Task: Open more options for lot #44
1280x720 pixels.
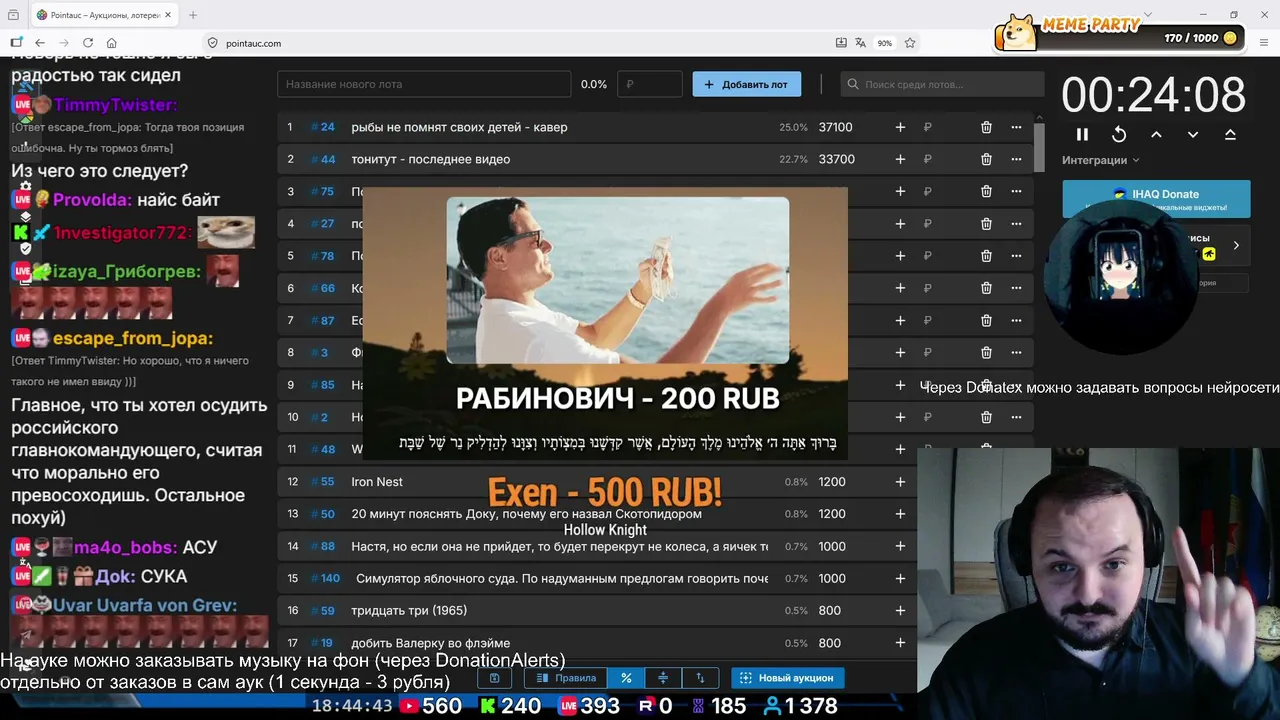Action: click(1016, 159)
